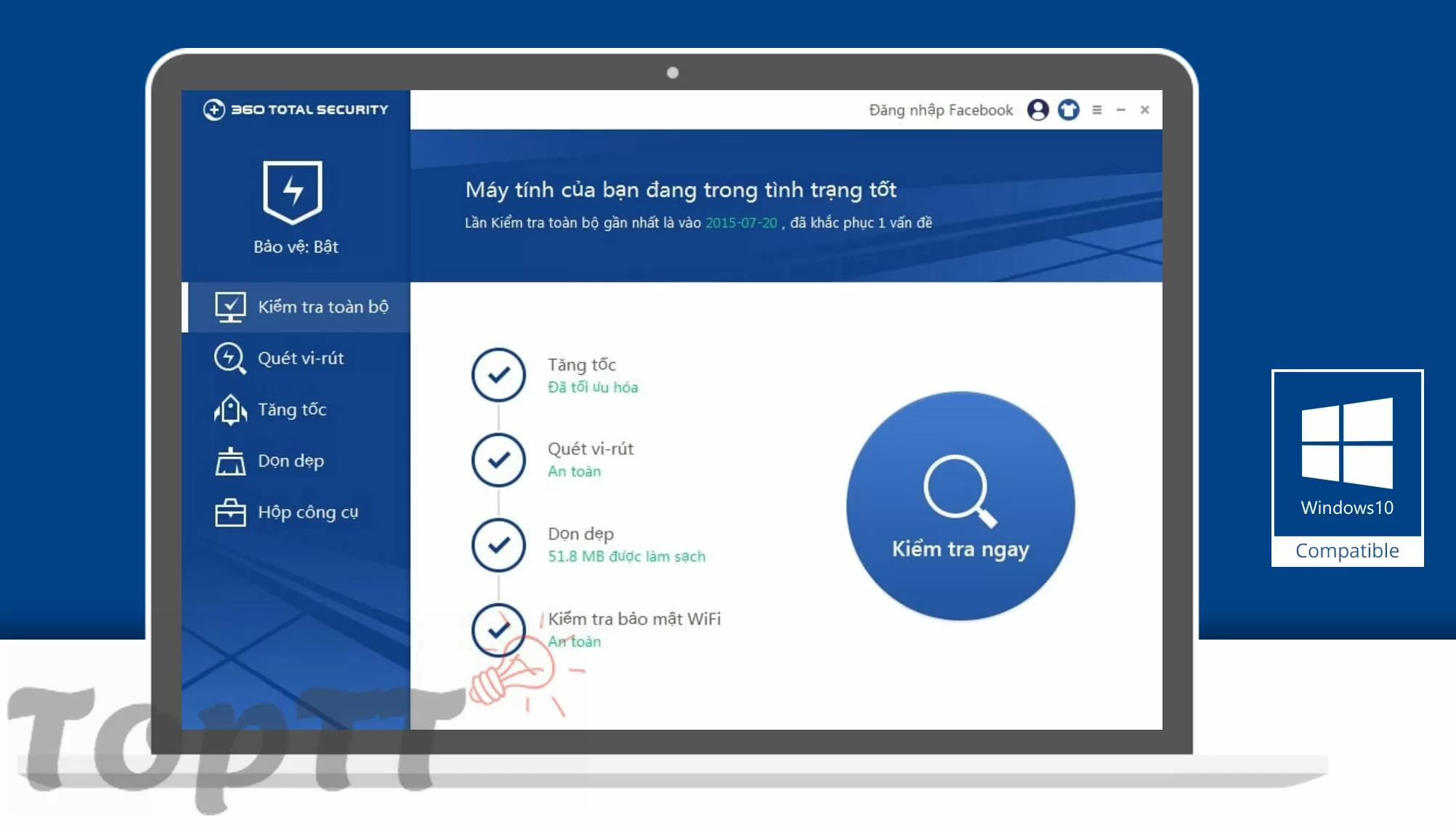Select the Quét vi-rút sidebar item
The image size is (1456, 830).
tap(296, 358)
